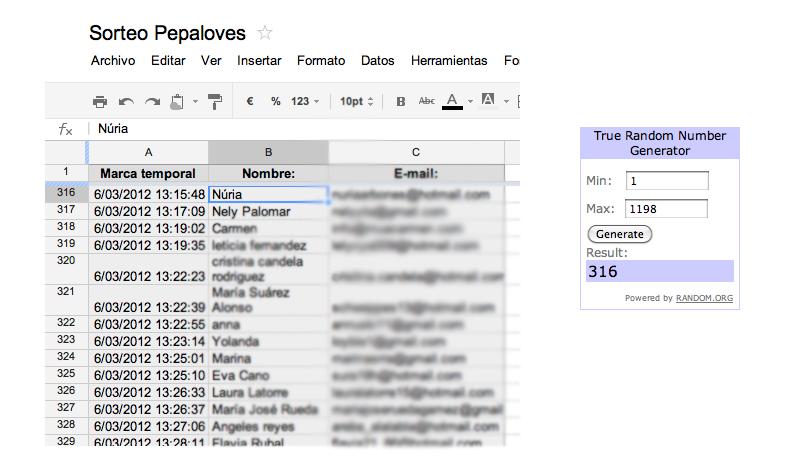The height and width of the screenshot is (475, 790).
Task: Click the Max input field
Action: point(666,209)
